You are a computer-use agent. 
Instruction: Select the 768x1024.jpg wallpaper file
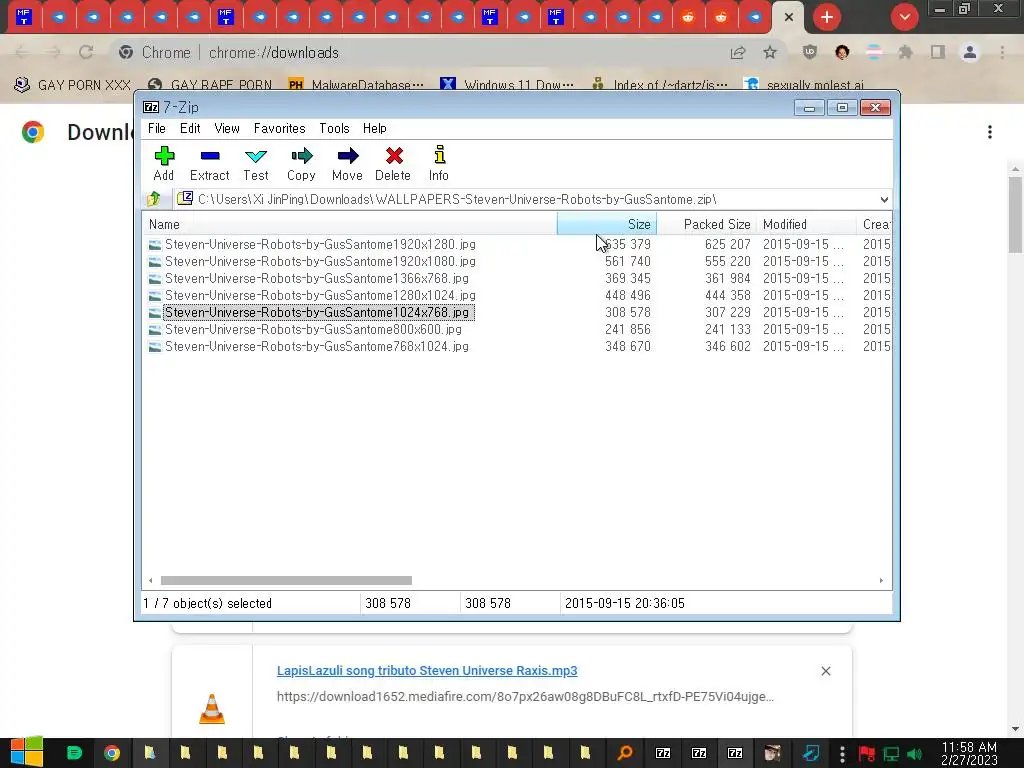pyautogui.click(x=317, y=346)
